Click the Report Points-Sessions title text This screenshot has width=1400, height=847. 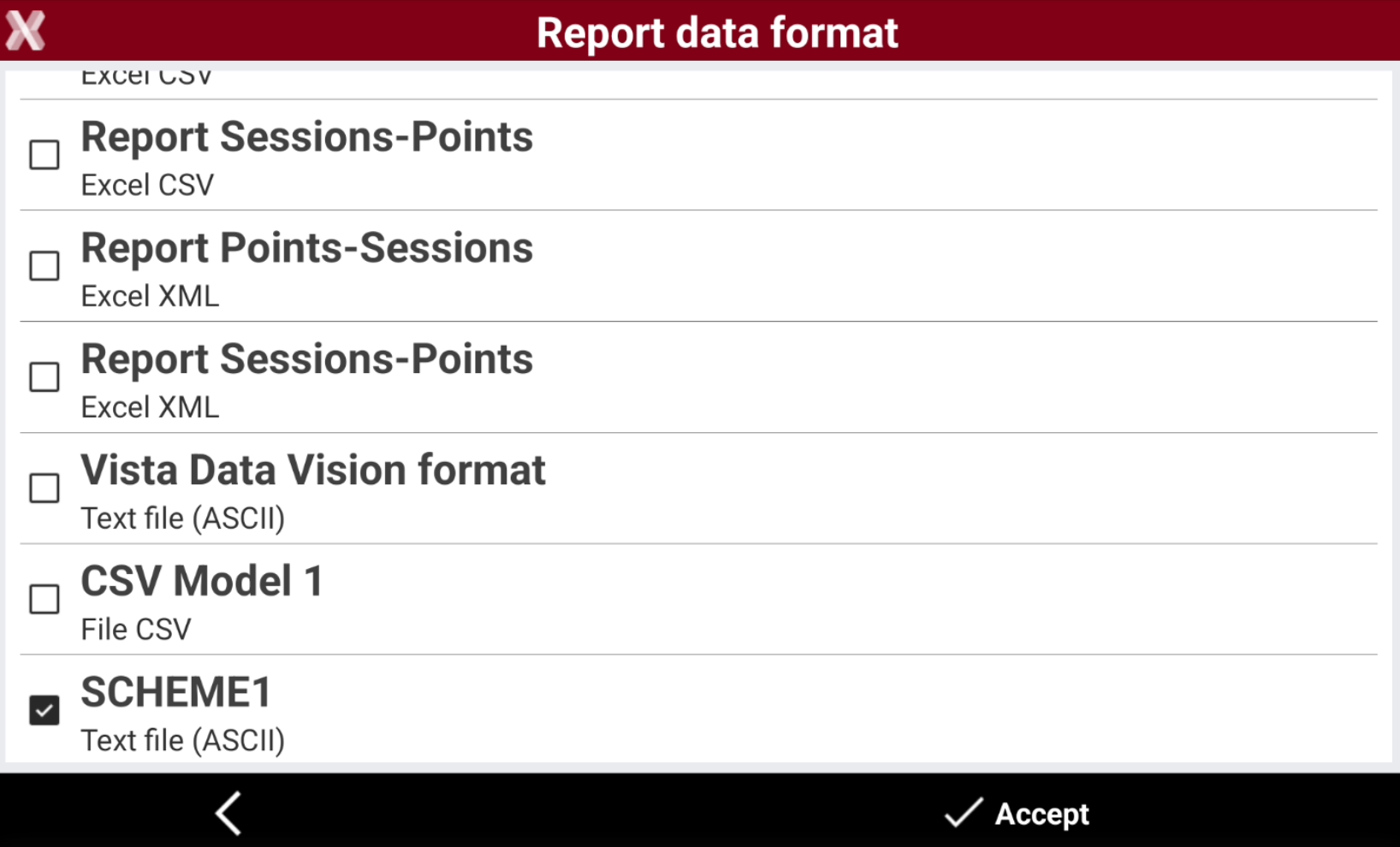[x=307, y=249]
